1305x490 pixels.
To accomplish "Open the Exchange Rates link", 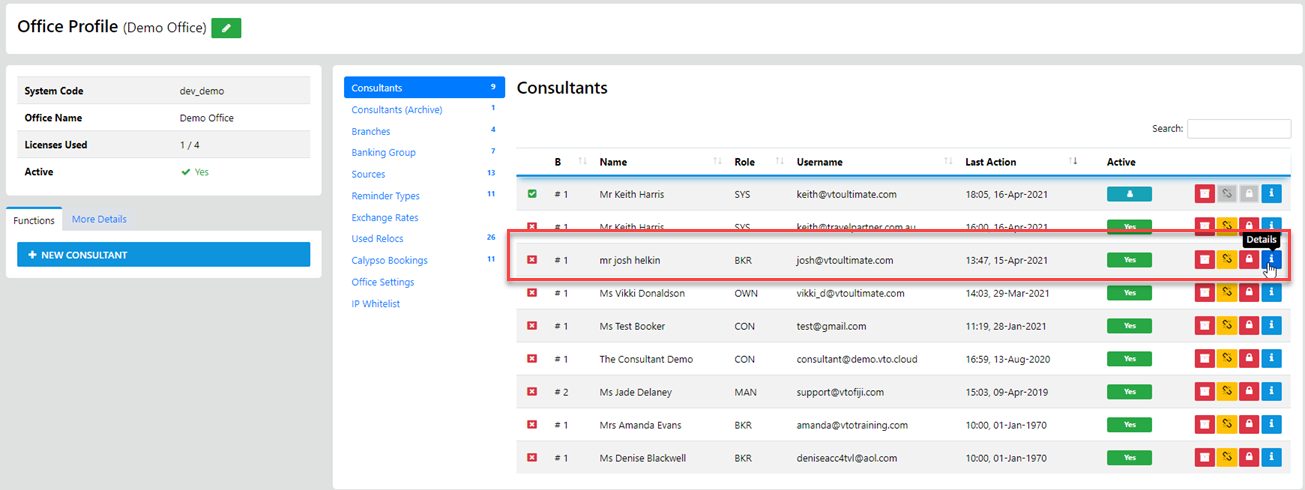I will click(384, 218).
